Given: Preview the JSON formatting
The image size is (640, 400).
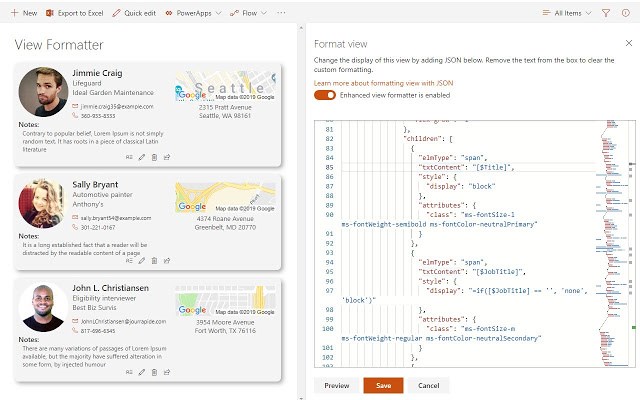Looking at the screenshot, I should [x=337, y=385].
